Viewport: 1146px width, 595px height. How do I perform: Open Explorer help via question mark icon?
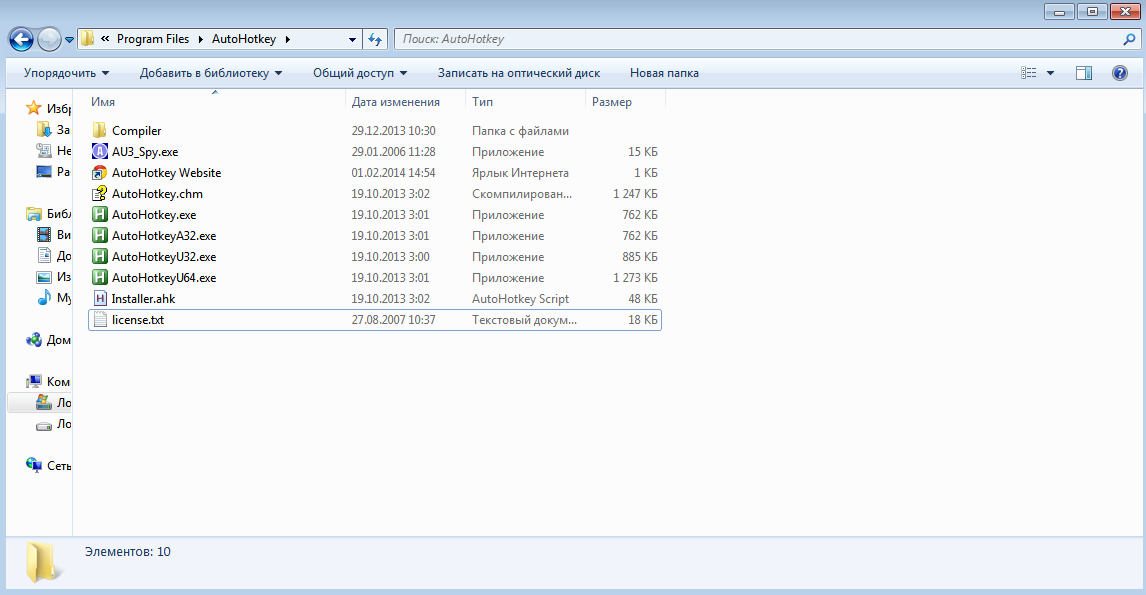[x=1120, y=73]
